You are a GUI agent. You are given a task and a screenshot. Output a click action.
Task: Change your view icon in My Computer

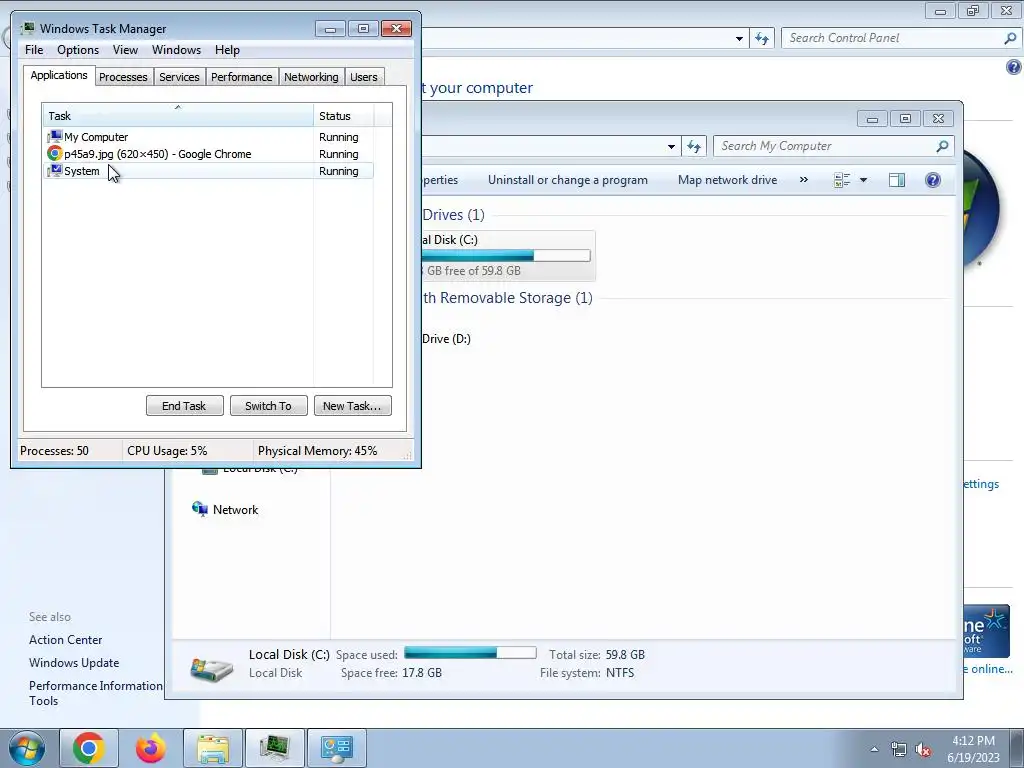[x=842, y=180]
